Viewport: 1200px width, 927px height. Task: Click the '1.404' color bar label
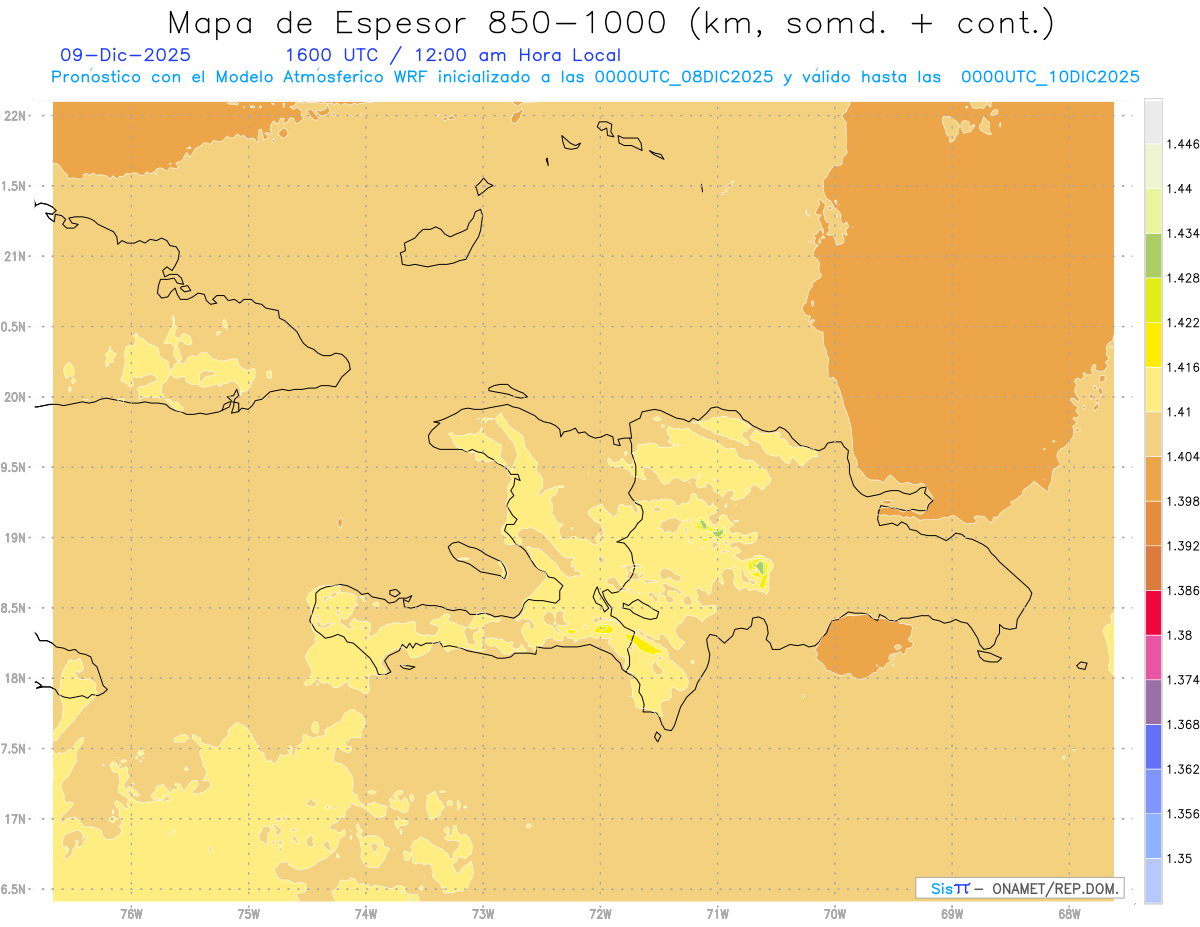pyautogui.click(x=1183, y=456)
